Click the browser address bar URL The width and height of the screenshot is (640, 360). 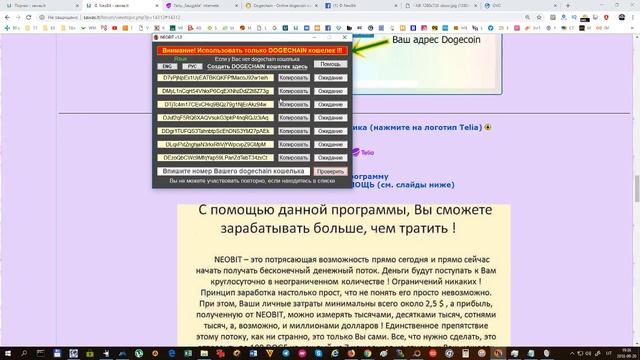132,18
